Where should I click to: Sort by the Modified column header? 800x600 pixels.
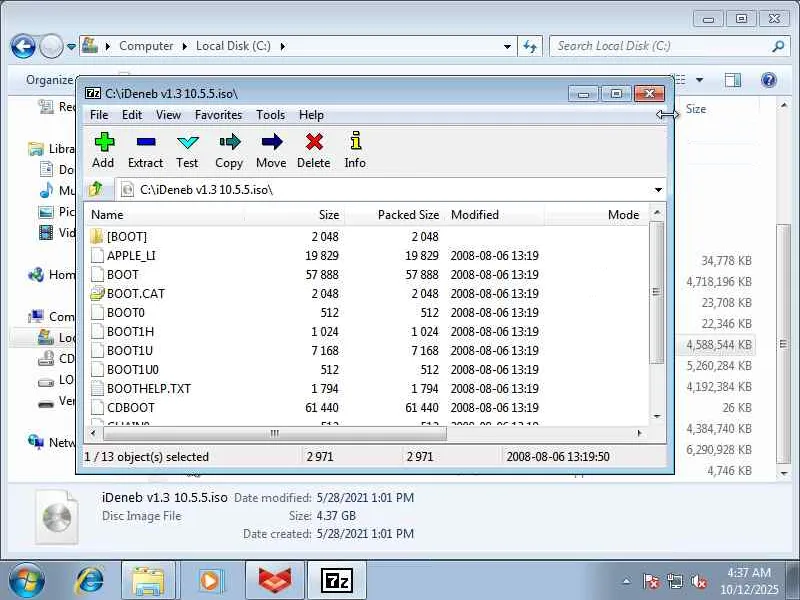(494, 215)
